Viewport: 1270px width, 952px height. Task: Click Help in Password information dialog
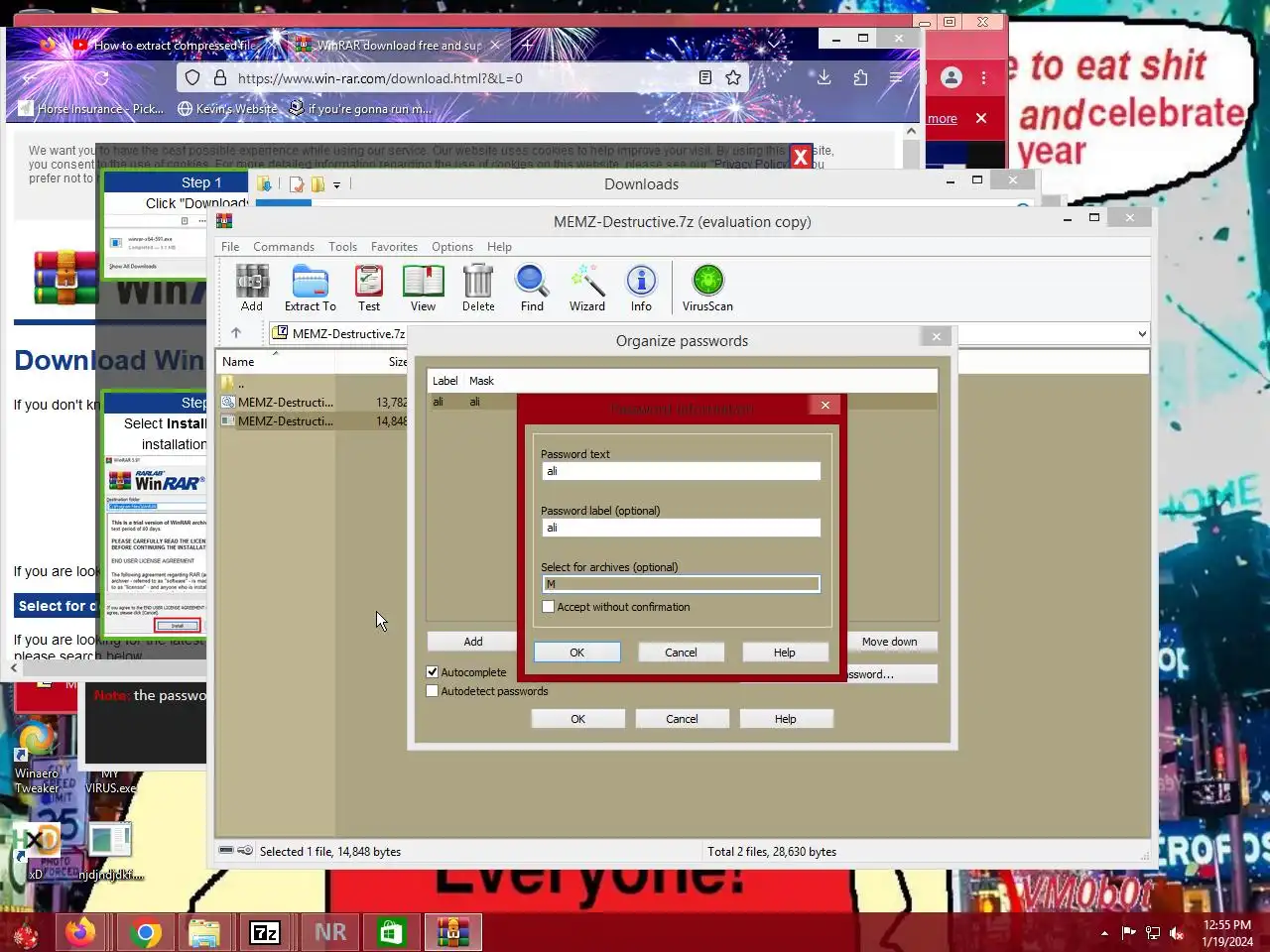coord(784,653)
